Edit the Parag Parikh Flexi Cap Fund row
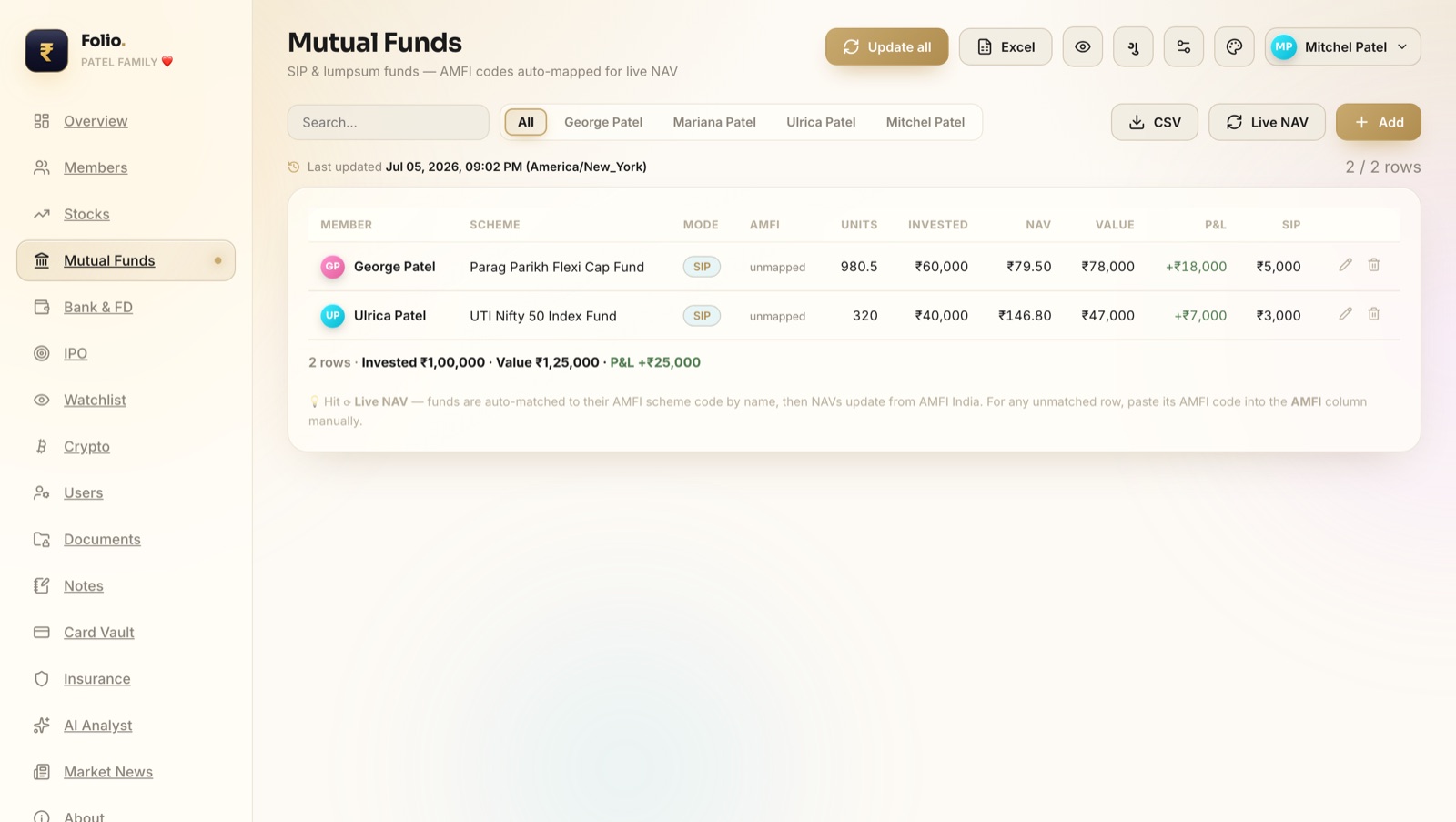 (1345, 265)
